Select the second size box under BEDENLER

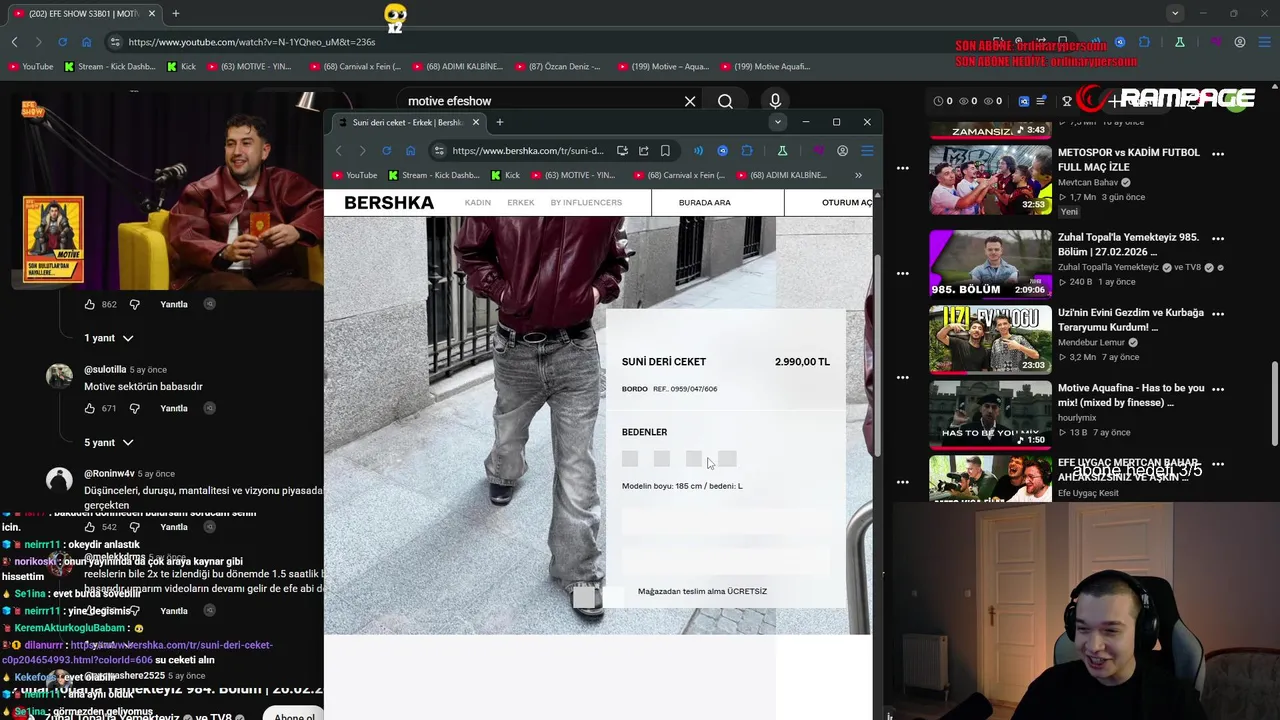662,458
